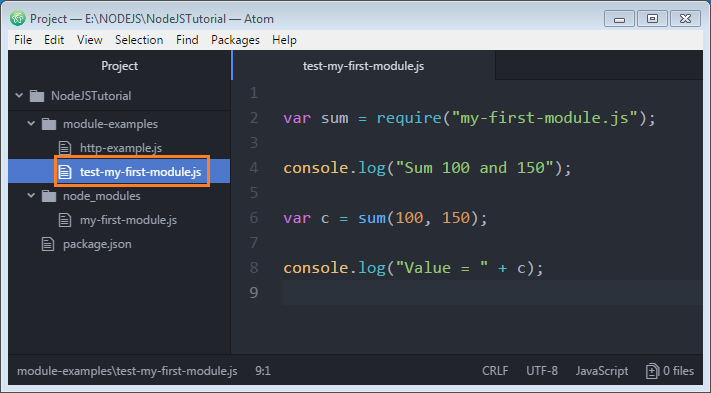Select grammar via JavaScript status label

pos(602,371)
